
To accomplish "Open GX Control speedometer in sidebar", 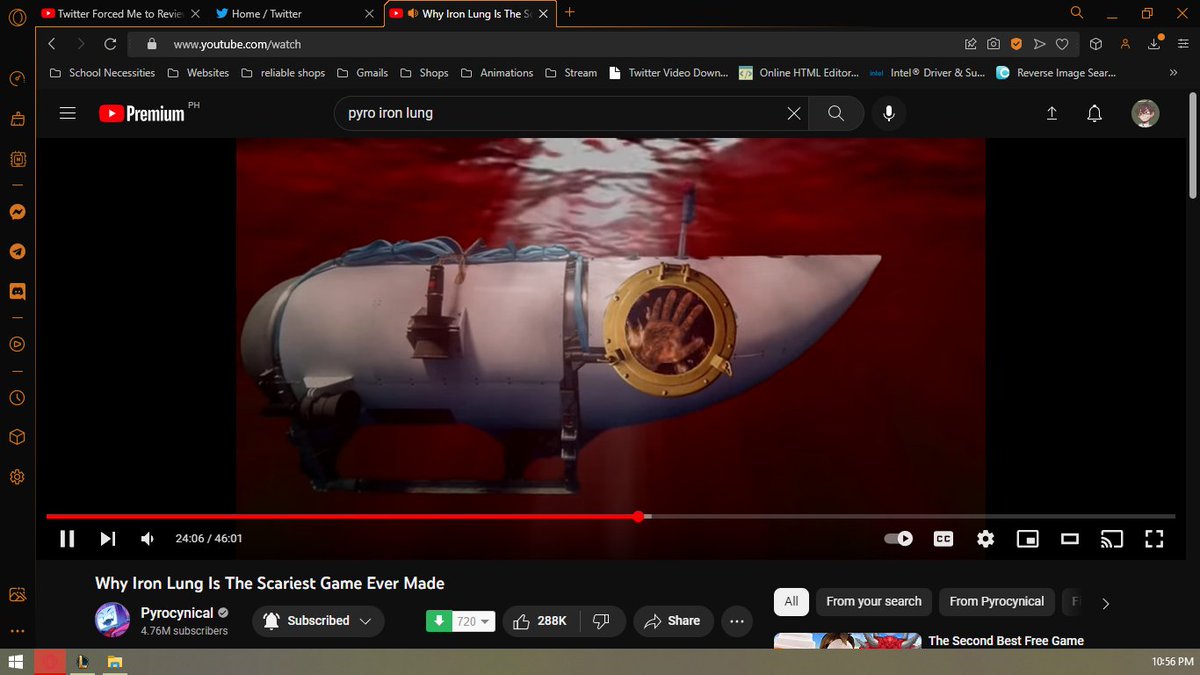I will click(16, 80).
